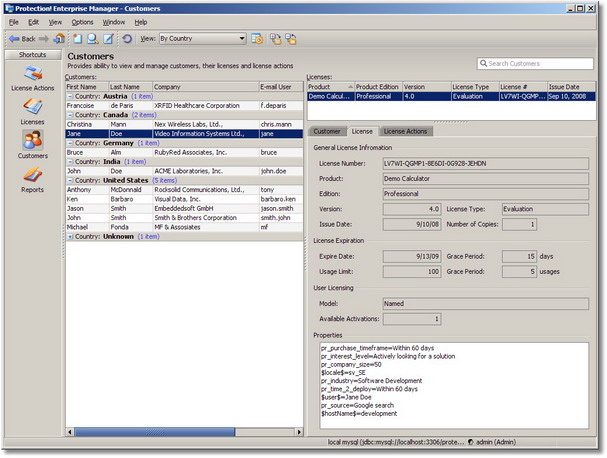Collapse the United States country group
Screen dimensions: 607x458
pyautogui.click(x=69, y=180)
